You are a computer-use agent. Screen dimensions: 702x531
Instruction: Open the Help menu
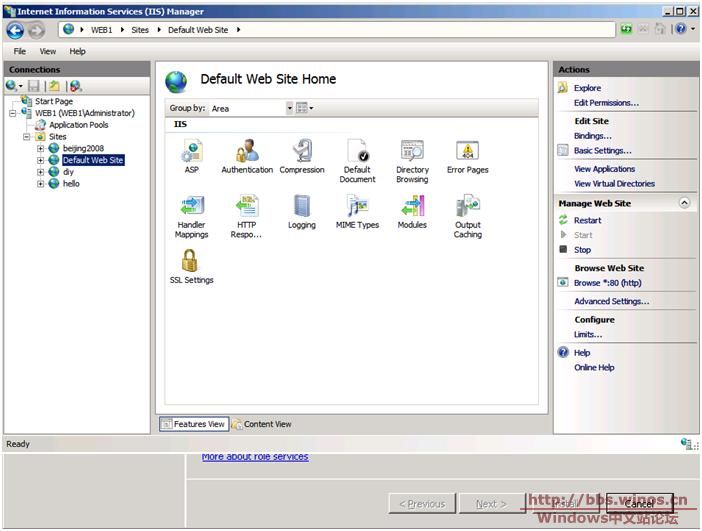point(77,51)
